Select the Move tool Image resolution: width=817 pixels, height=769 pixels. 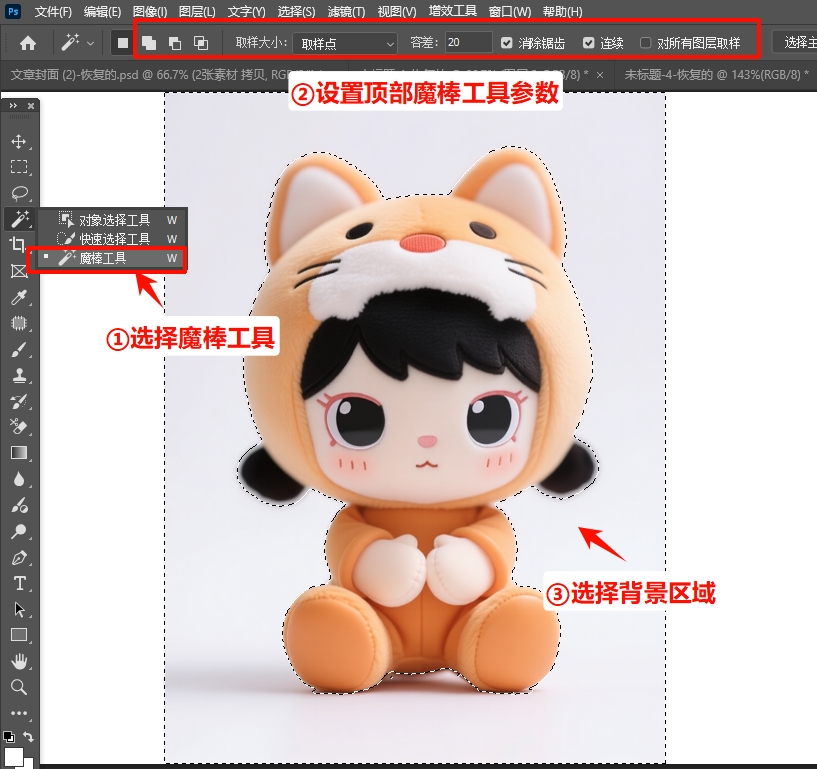[20, 142]
